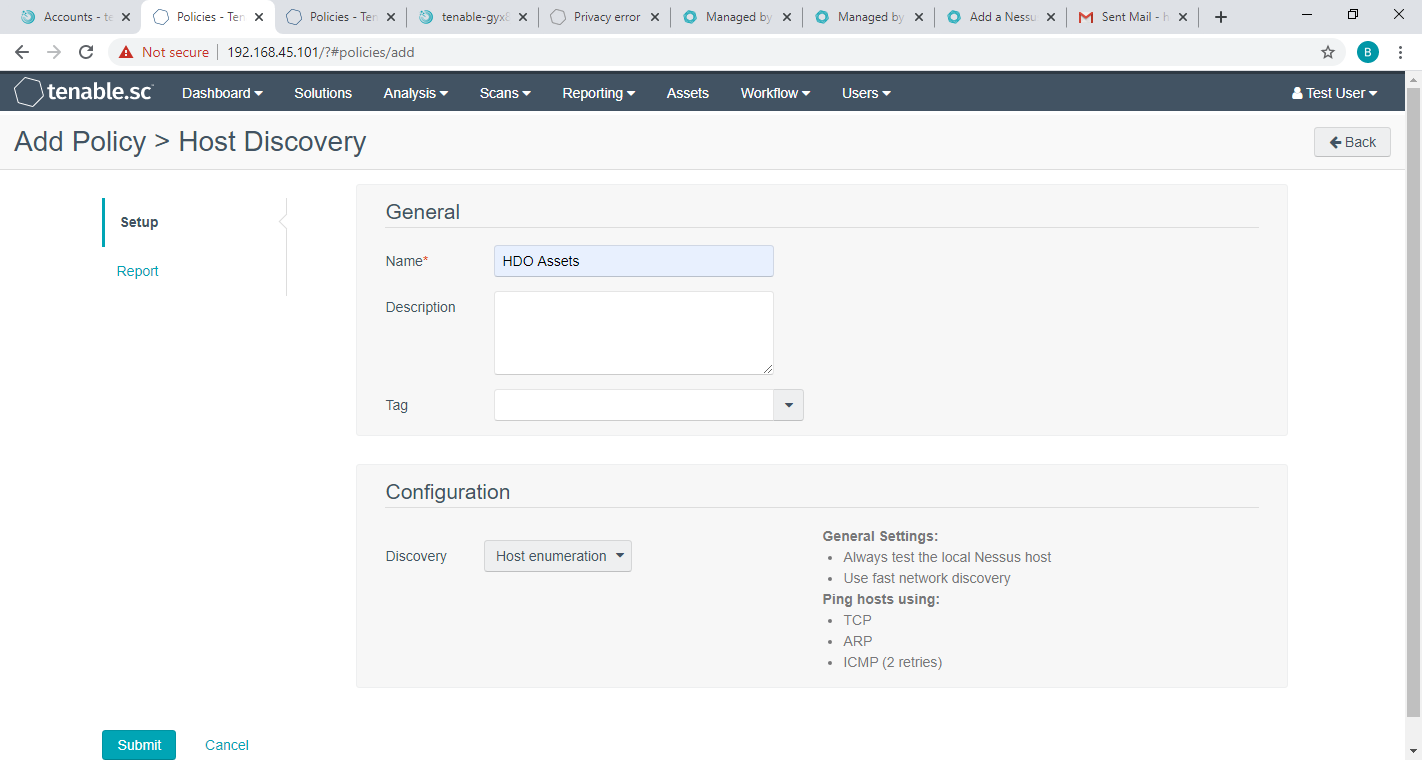Cancel adding the policy
Screen dimensions: 1422x760
(227, 745)
